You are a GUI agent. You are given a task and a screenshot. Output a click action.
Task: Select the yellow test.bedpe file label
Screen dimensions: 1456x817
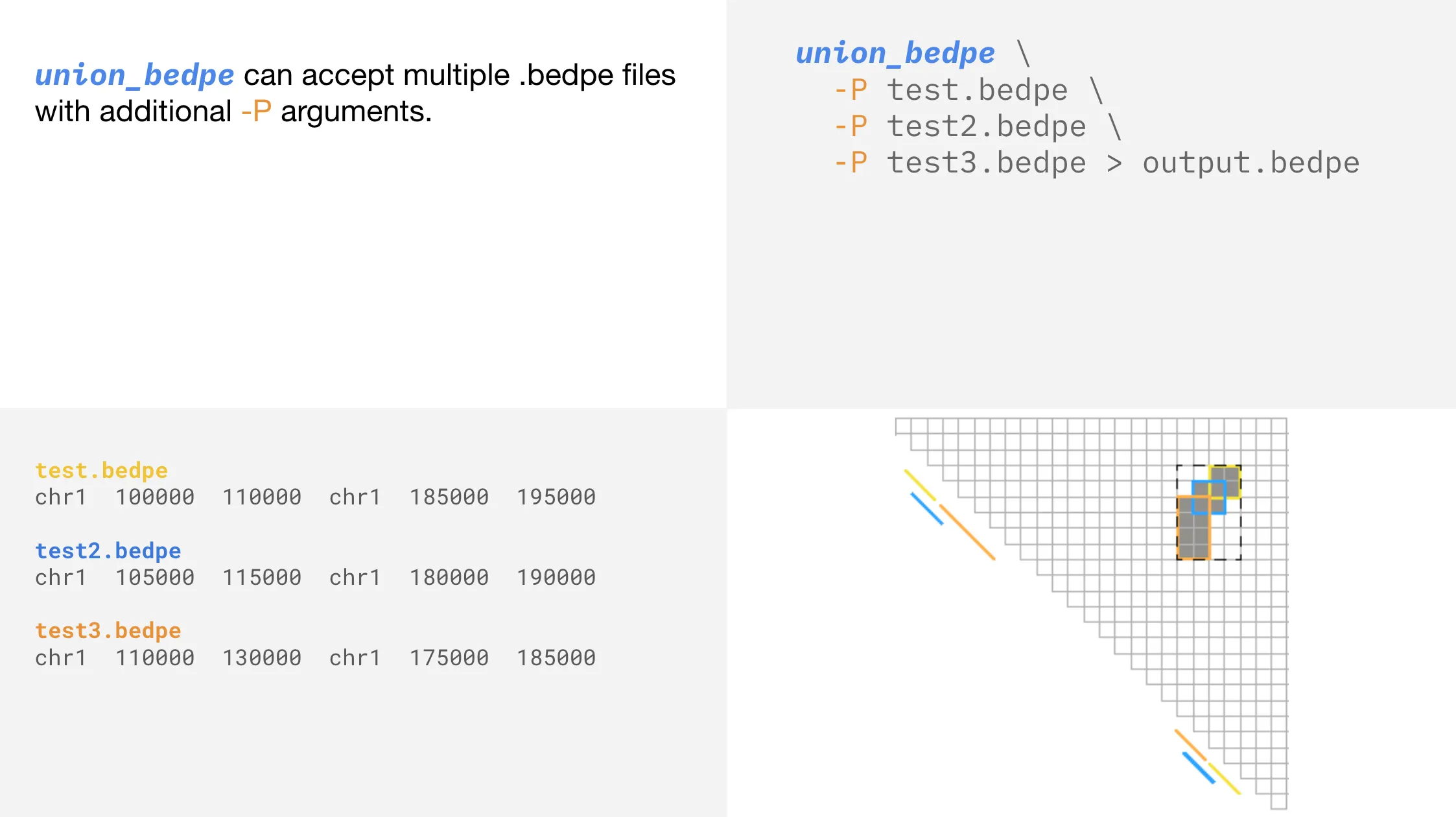click(101, 471)
